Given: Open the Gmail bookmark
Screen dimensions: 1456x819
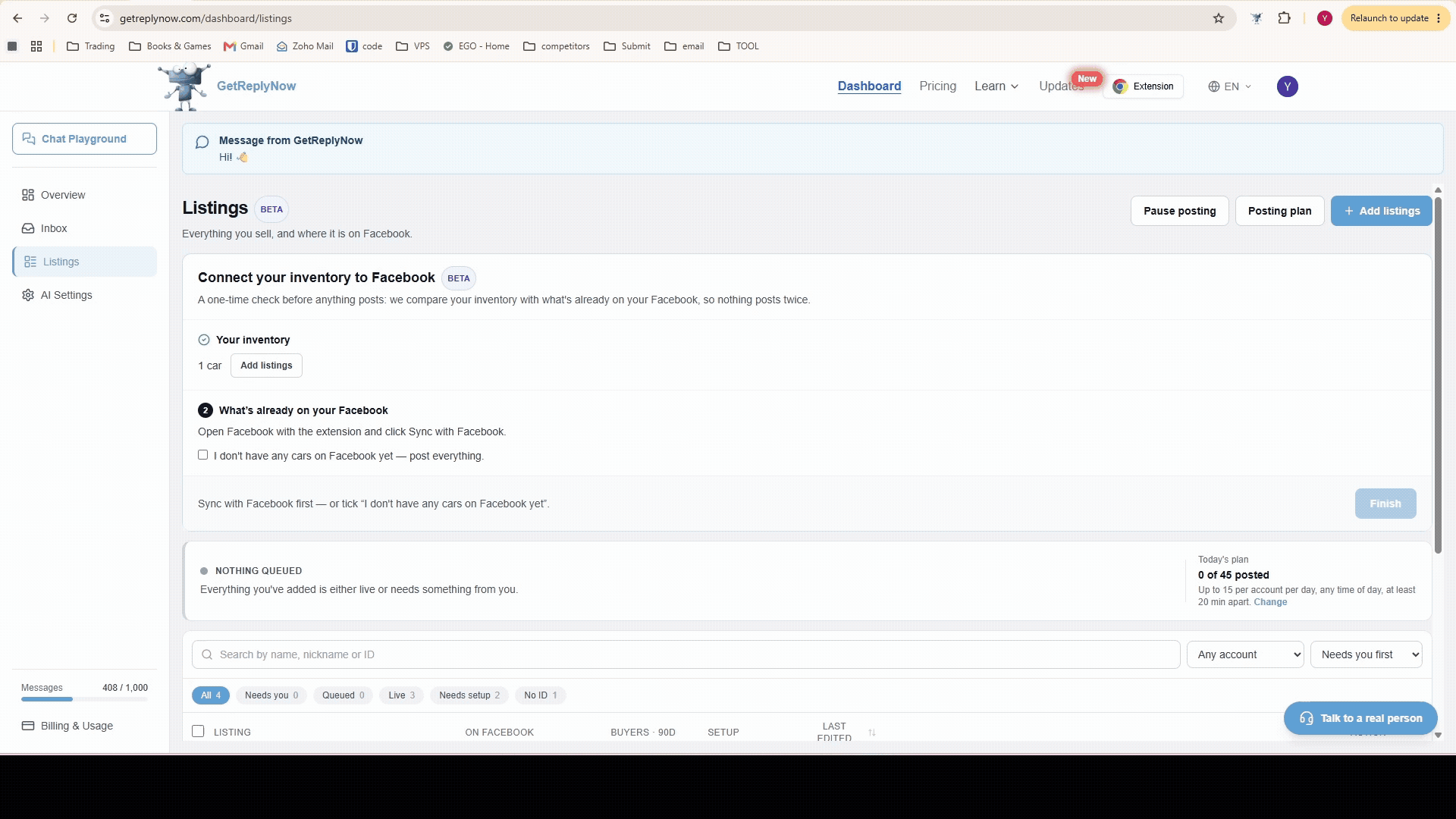Looking at the screenshot, I should point(243,46).
